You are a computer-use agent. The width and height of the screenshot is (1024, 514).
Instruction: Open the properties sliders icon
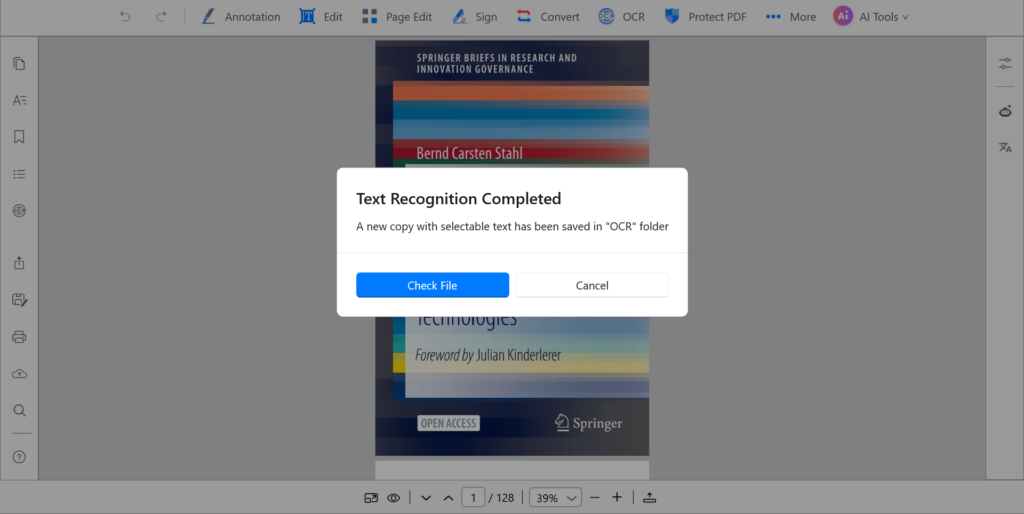click(x=1005, y=64)
